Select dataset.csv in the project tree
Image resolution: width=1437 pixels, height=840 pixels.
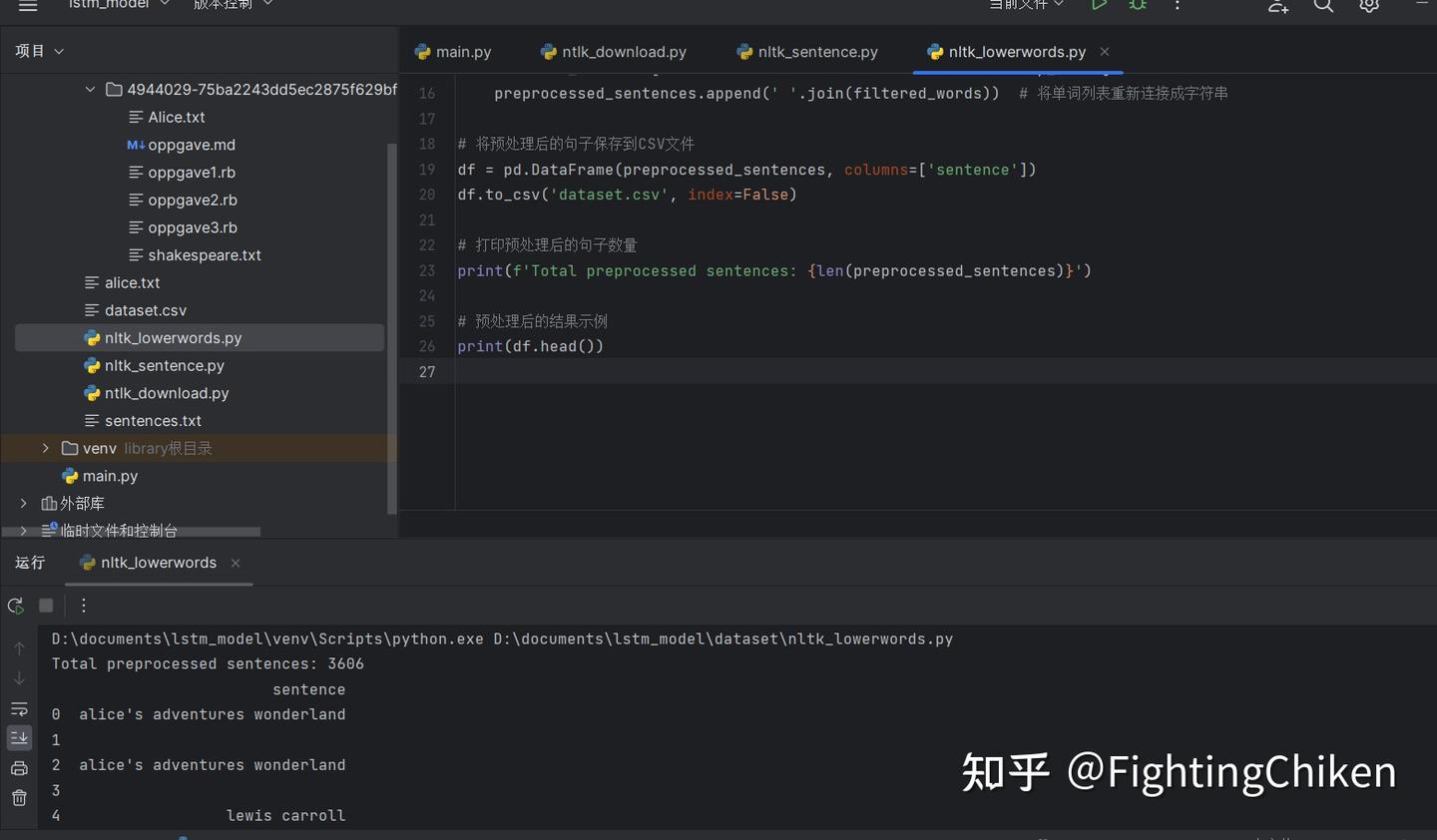tap(146, 310)
